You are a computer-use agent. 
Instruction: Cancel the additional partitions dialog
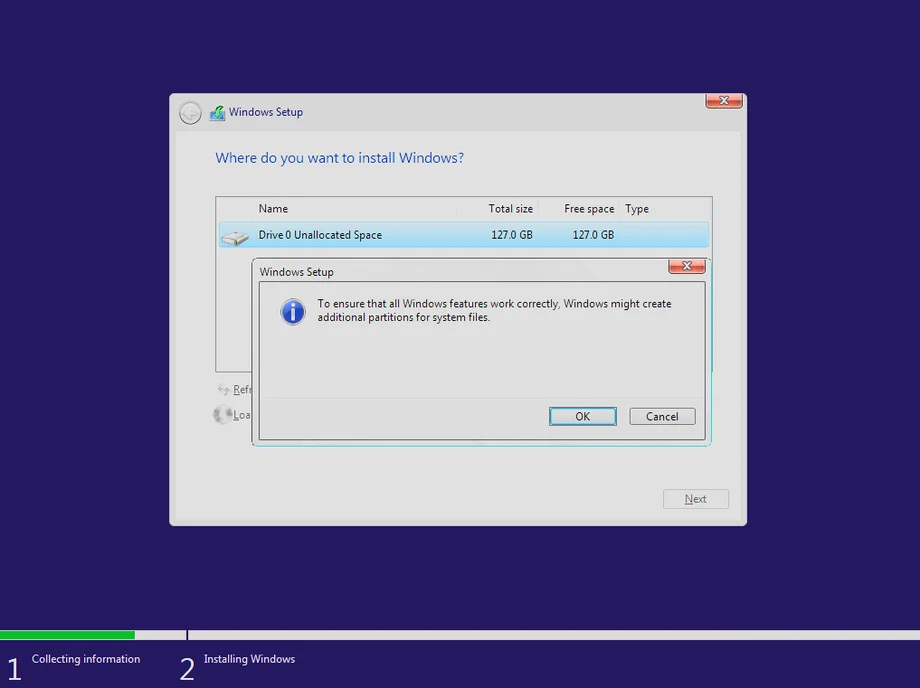pyautogui.click(x=662, y=417)
